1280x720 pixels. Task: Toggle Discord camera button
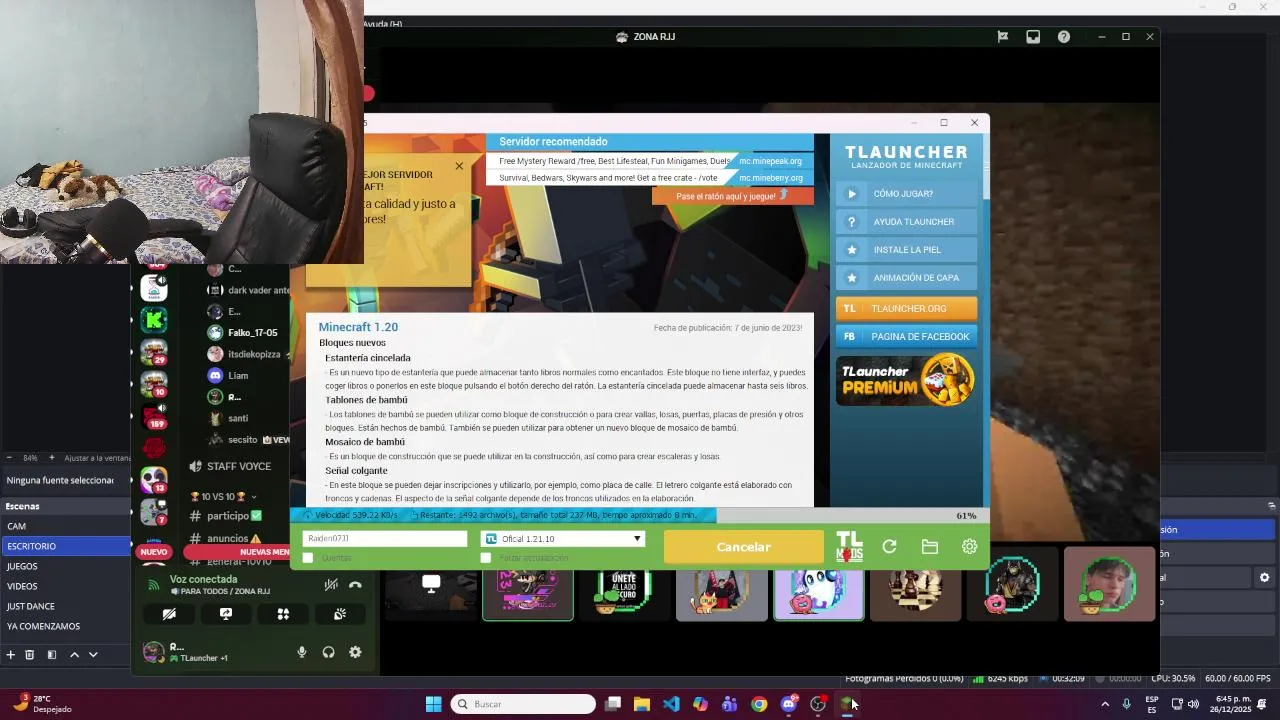click(x=169, y=614)
